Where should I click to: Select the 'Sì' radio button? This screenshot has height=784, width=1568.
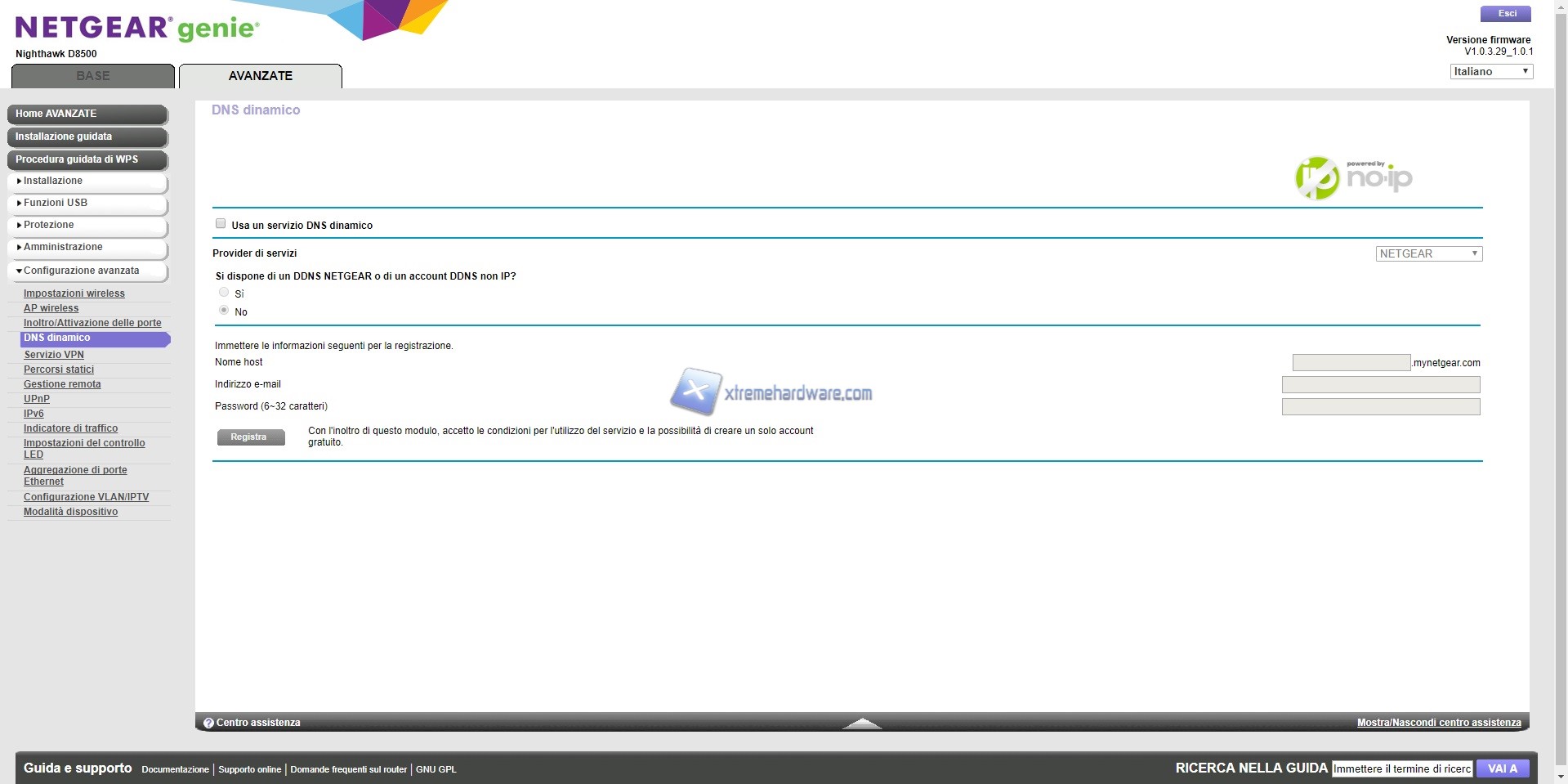(224, 293)
